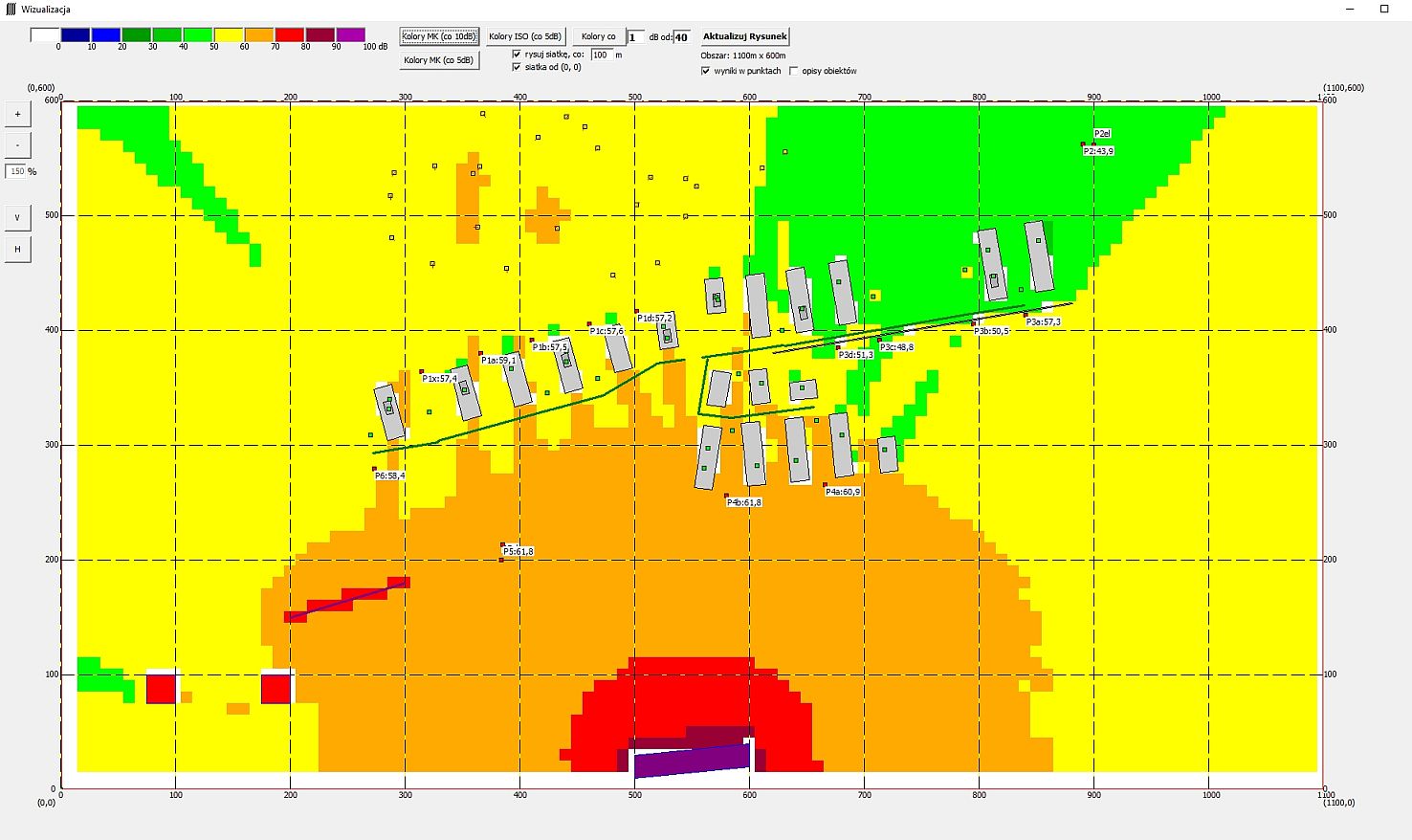Zoom in with the plus button

[17, 114]
